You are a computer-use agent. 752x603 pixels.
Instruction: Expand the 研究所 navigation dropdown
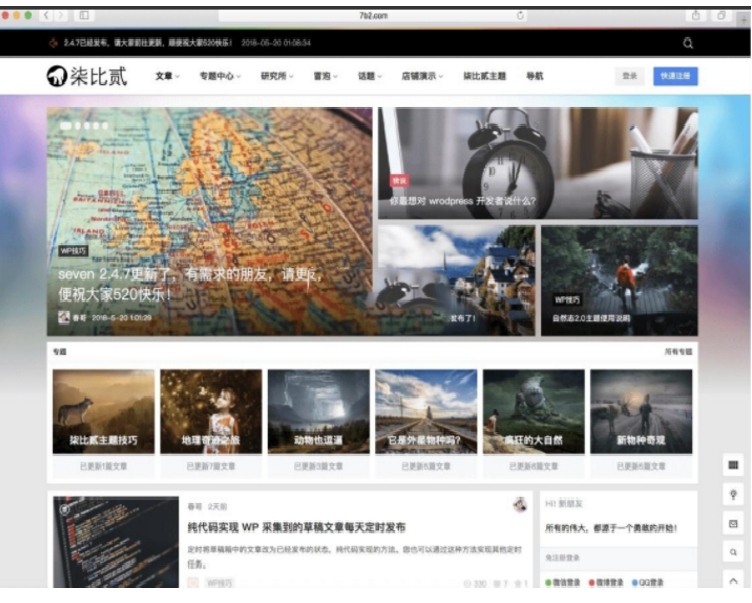[277, 76]
